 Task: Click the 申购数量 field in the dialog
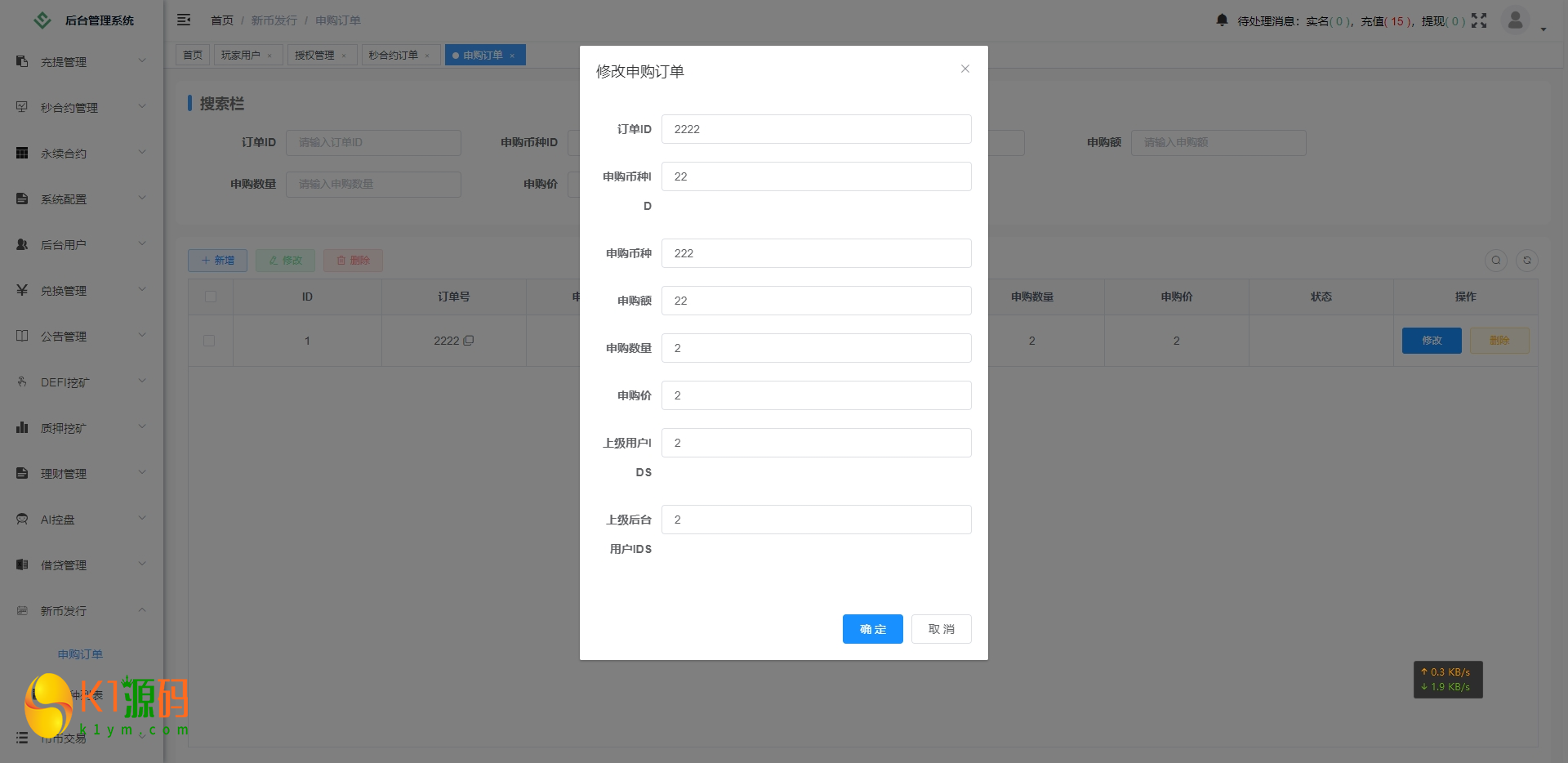click(817, 348)
